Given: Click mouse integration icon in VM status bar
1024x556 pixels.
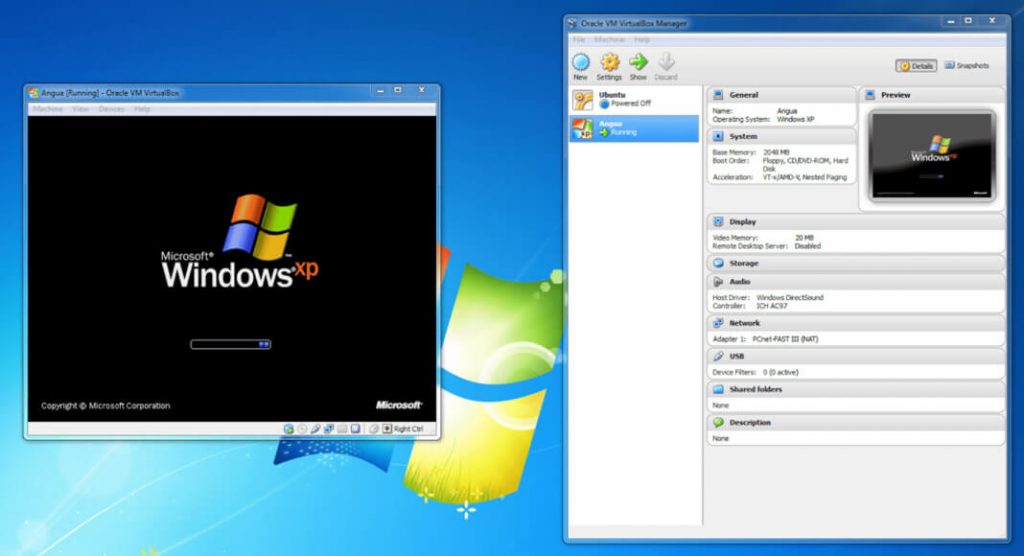Looking at the screenshot, I should point(374,429).
